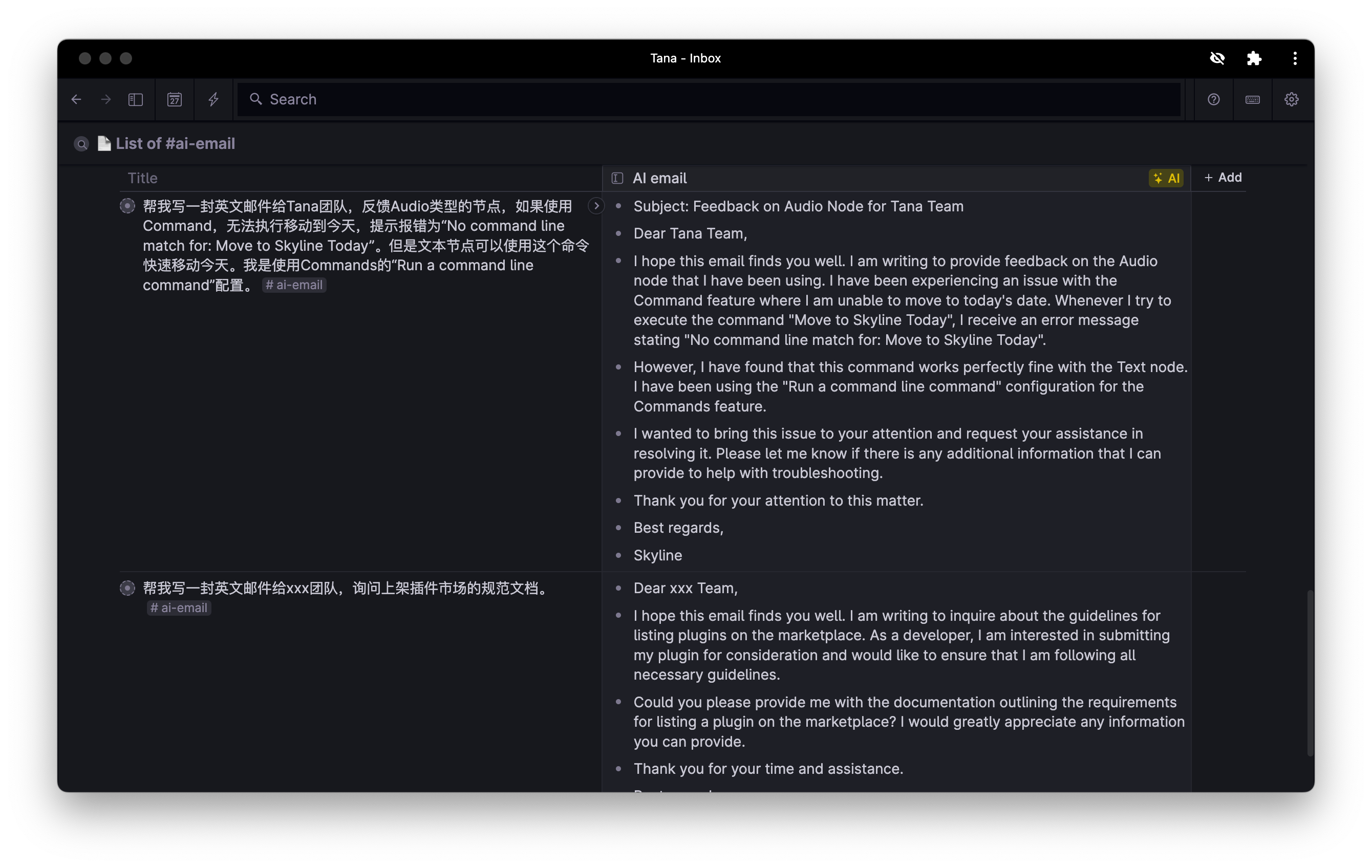Go forward with the right arrow

tap(106, 99)
